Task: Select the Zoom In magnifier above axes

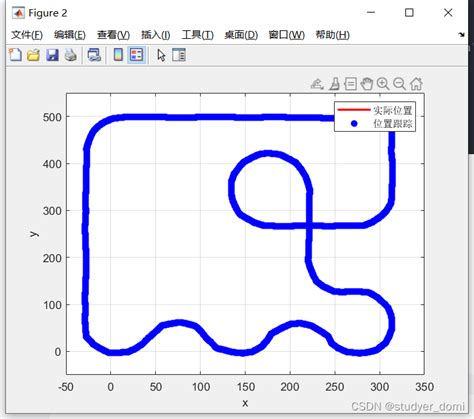Action: coord(383,84)
